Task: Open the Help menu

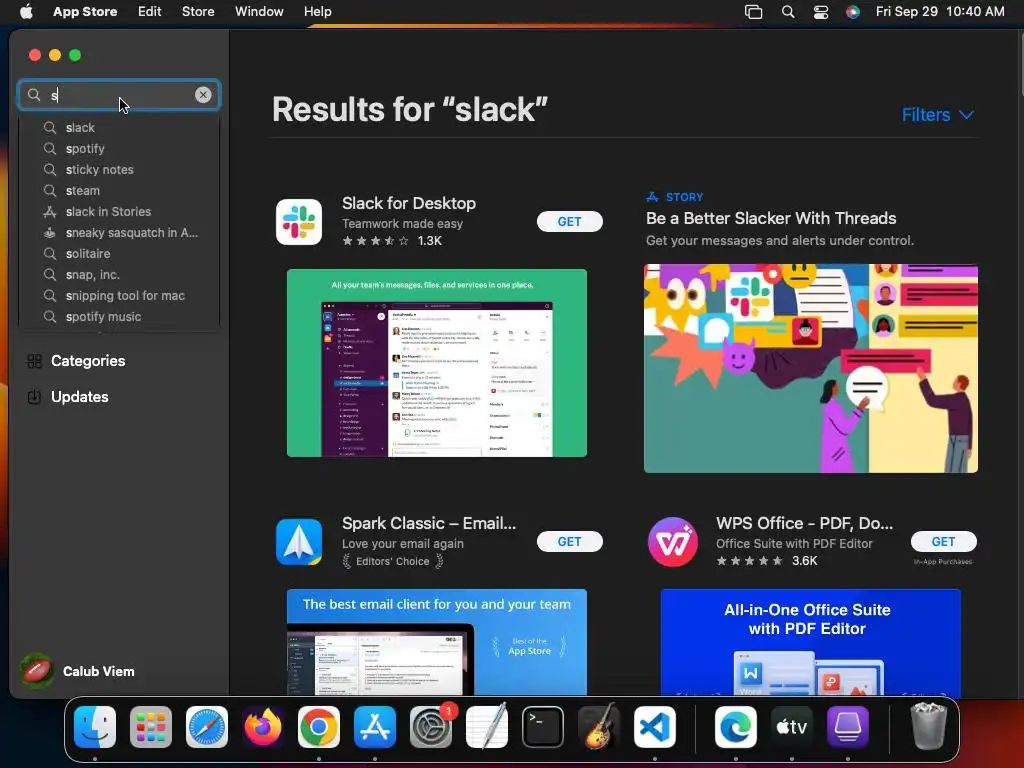Action: 317,12
